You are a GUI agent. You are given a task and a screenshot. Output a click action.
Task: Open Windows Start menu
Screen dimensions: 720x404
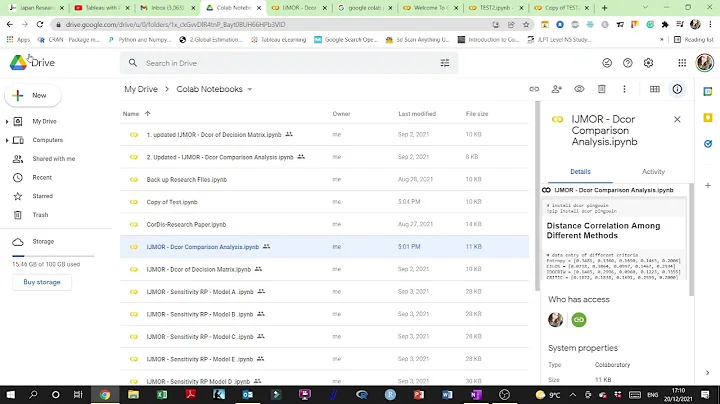[10, 394]
